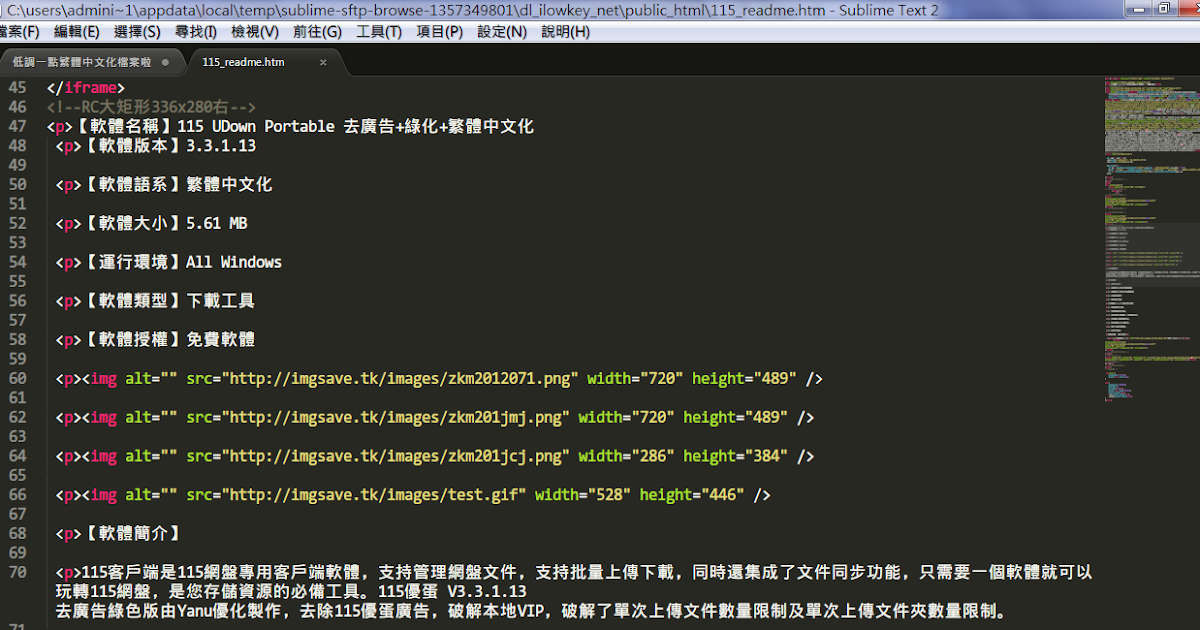Open the 設定(N) preferences menu
1200x630 pixels.
501,31
